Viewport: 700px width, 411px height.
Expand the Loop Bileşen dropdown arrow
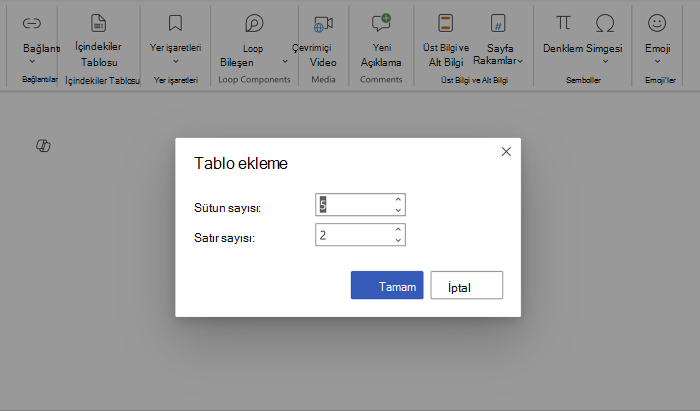(x=285, y=61)
